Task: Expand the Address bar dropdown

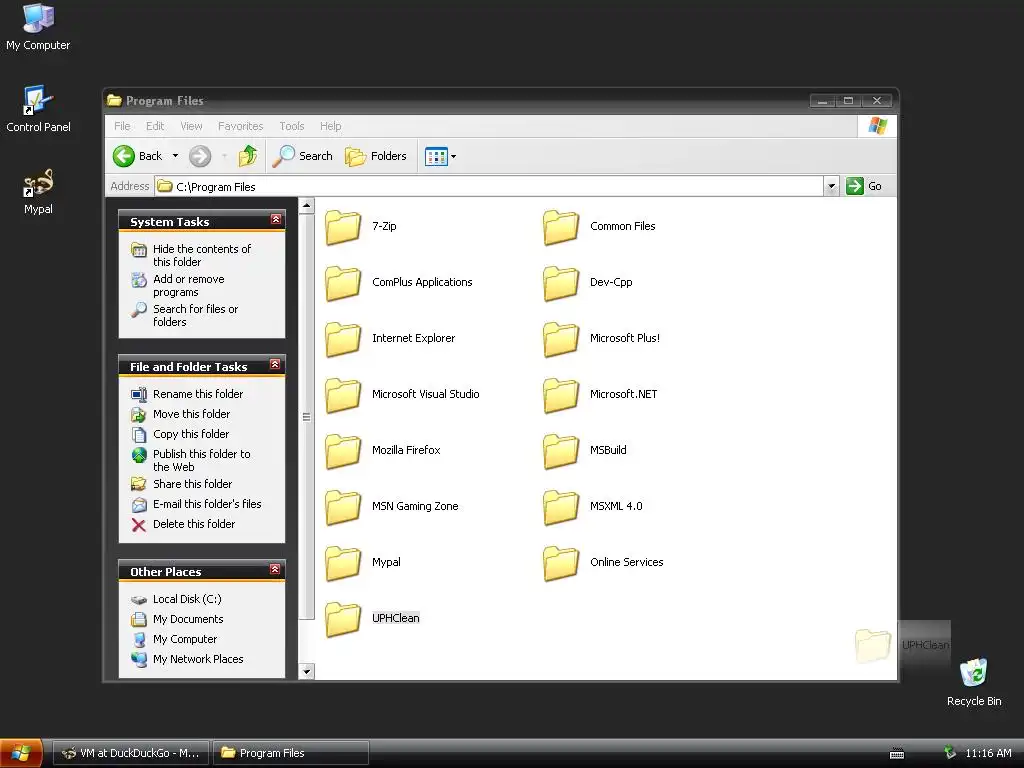Action: [x=831, y=186]
